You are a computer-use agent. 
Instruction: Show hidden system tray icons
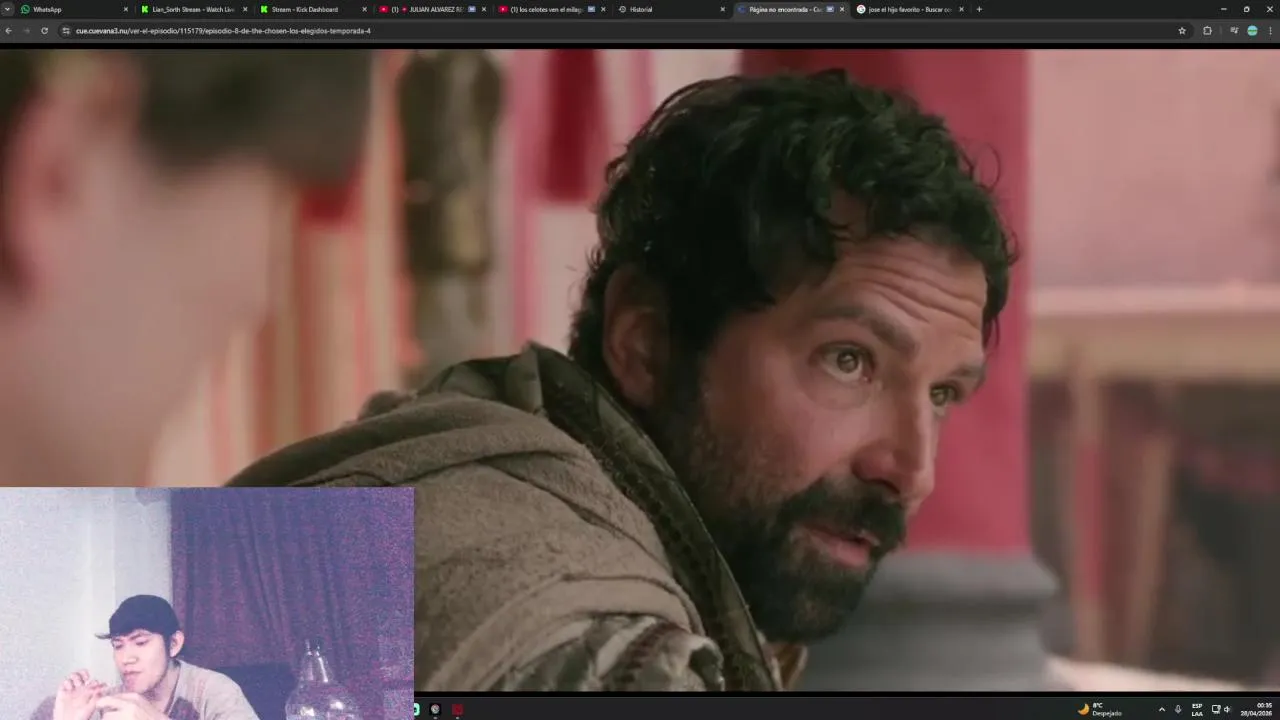tap(1161, 709)
